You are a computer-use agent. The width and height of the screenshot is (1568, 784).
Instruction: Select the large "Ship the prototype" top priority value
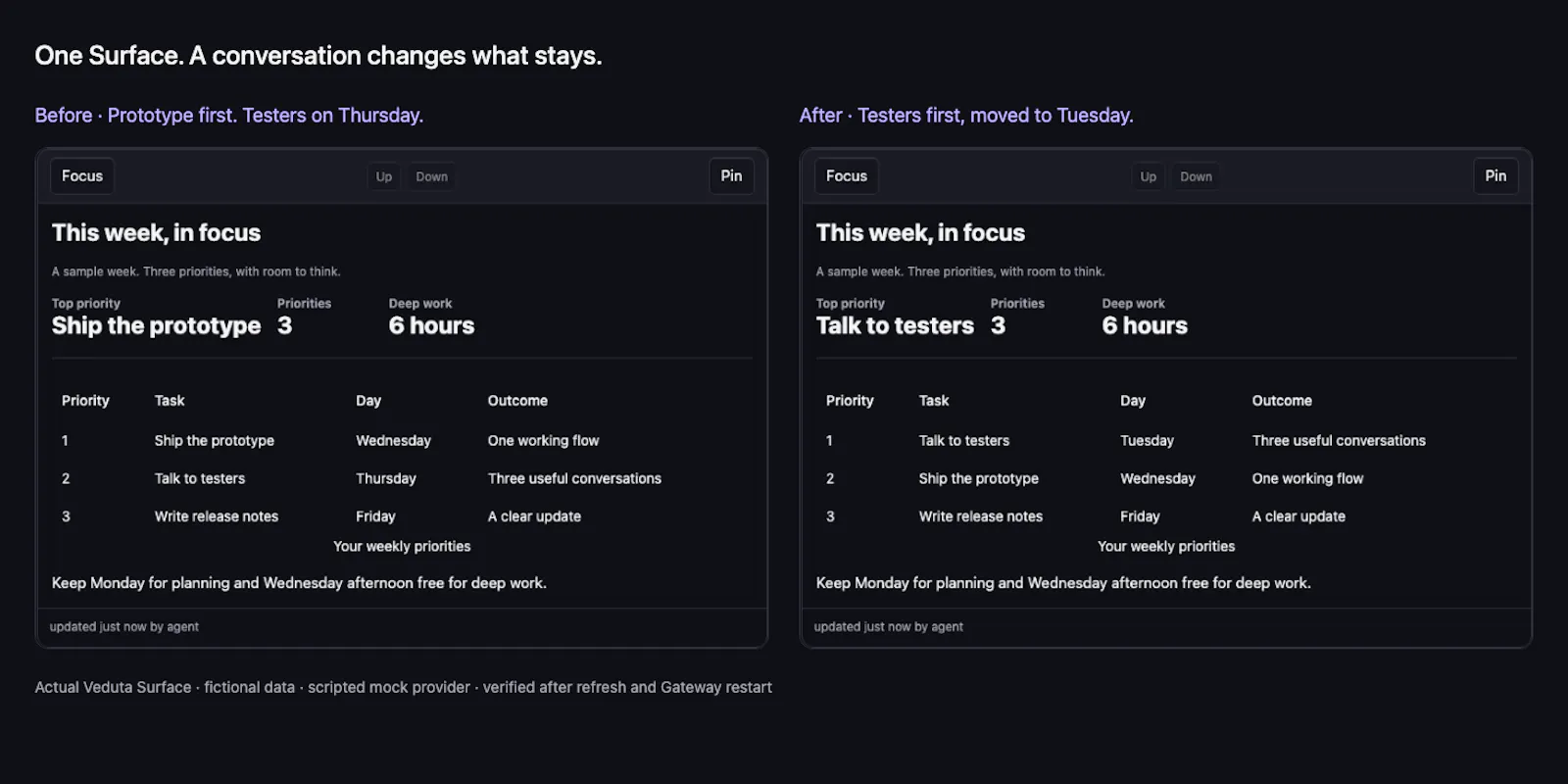157,326
